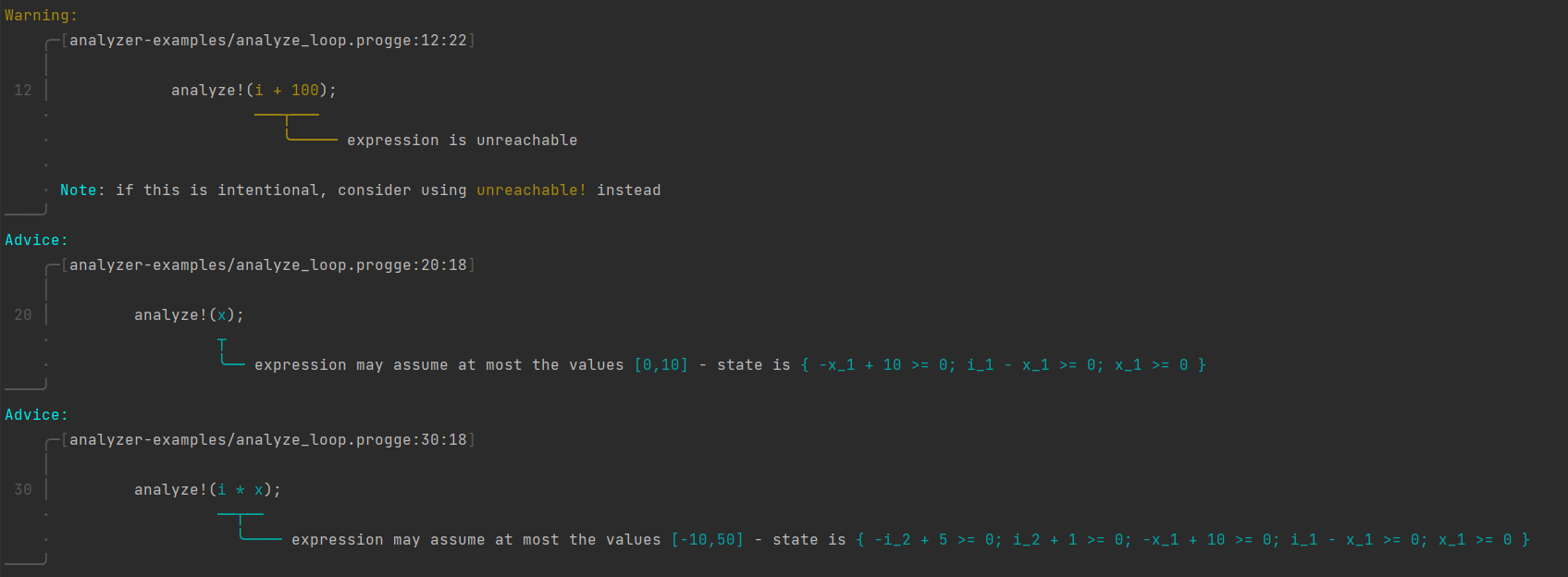Viewport: 1568px width, 577px height.
Task: Click the yellow "Warning:" heading
Action: (x=41, y=16)
